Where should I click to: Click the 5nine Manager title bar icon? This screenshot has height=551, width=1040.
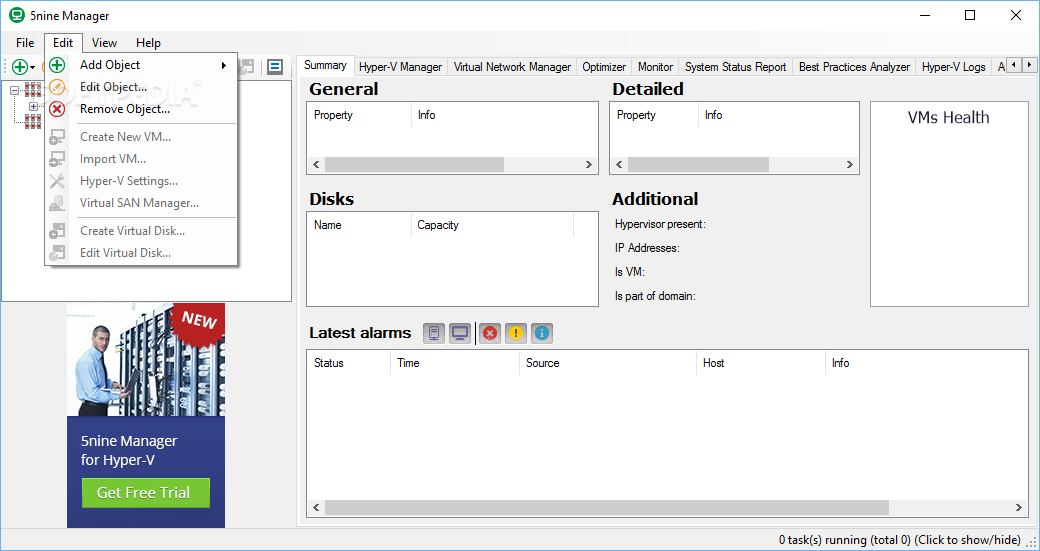tap(17, 16)
